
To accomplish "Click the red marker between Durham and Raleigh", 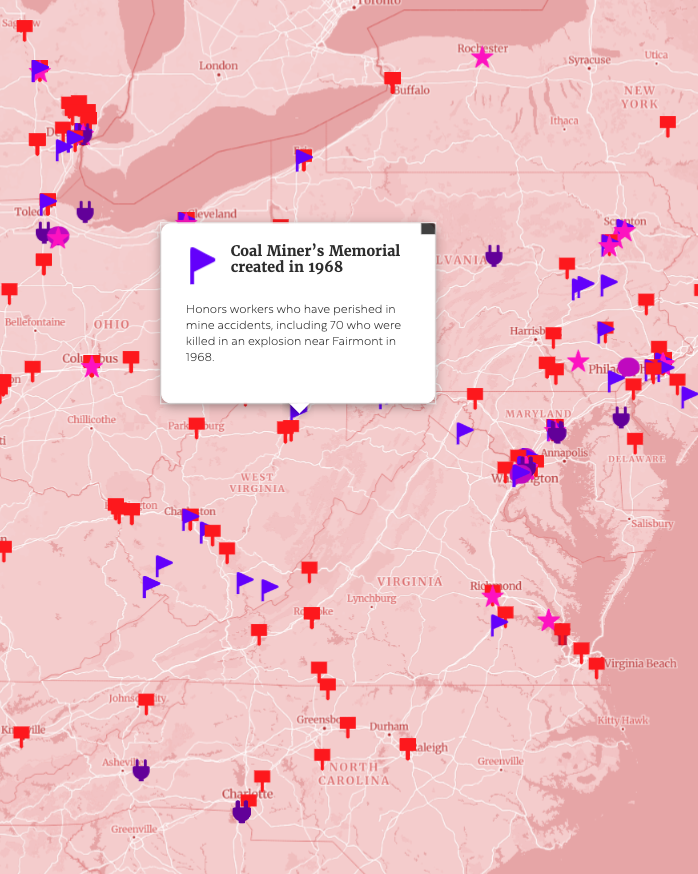I will coord(408,748).
